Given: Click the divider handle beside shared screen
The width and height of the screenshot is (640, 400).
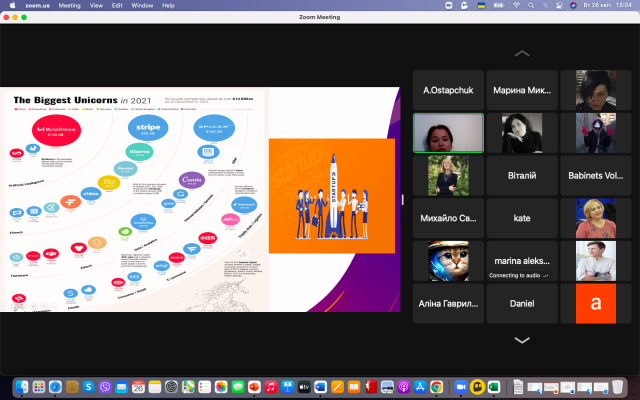Looking at the screenshot, I should click(x=403, y=200).
